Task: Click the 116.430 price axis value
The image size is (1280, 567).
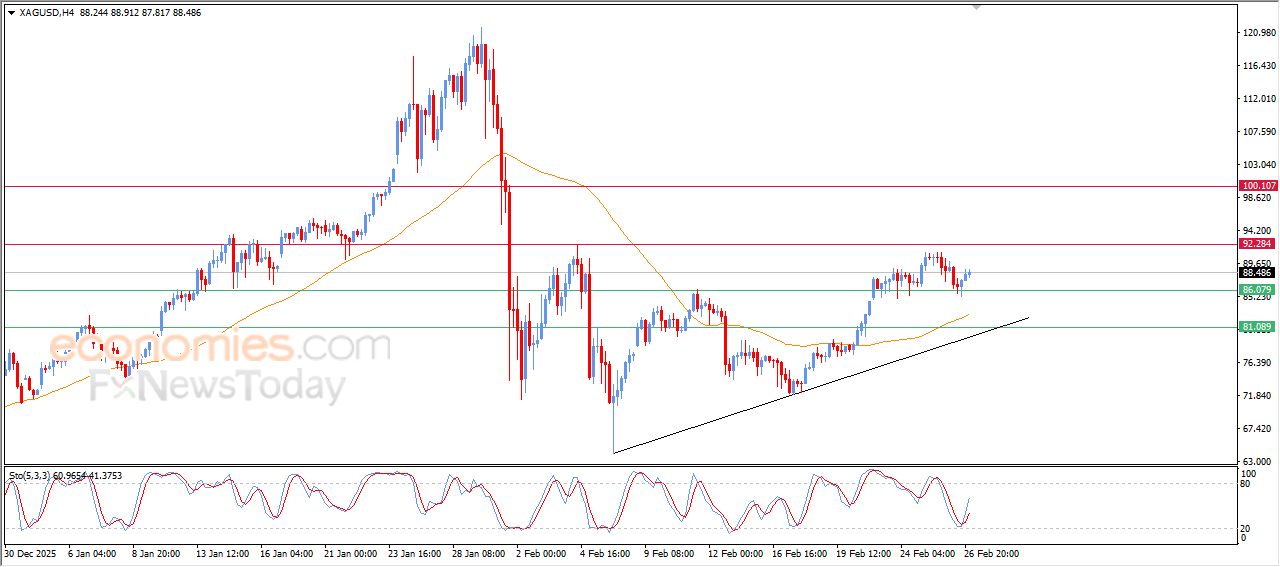Action: 1258,66
